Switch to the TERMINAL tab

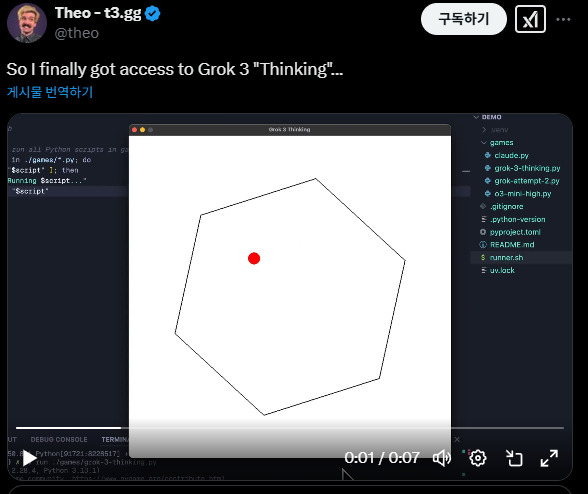tap(115, 439)
